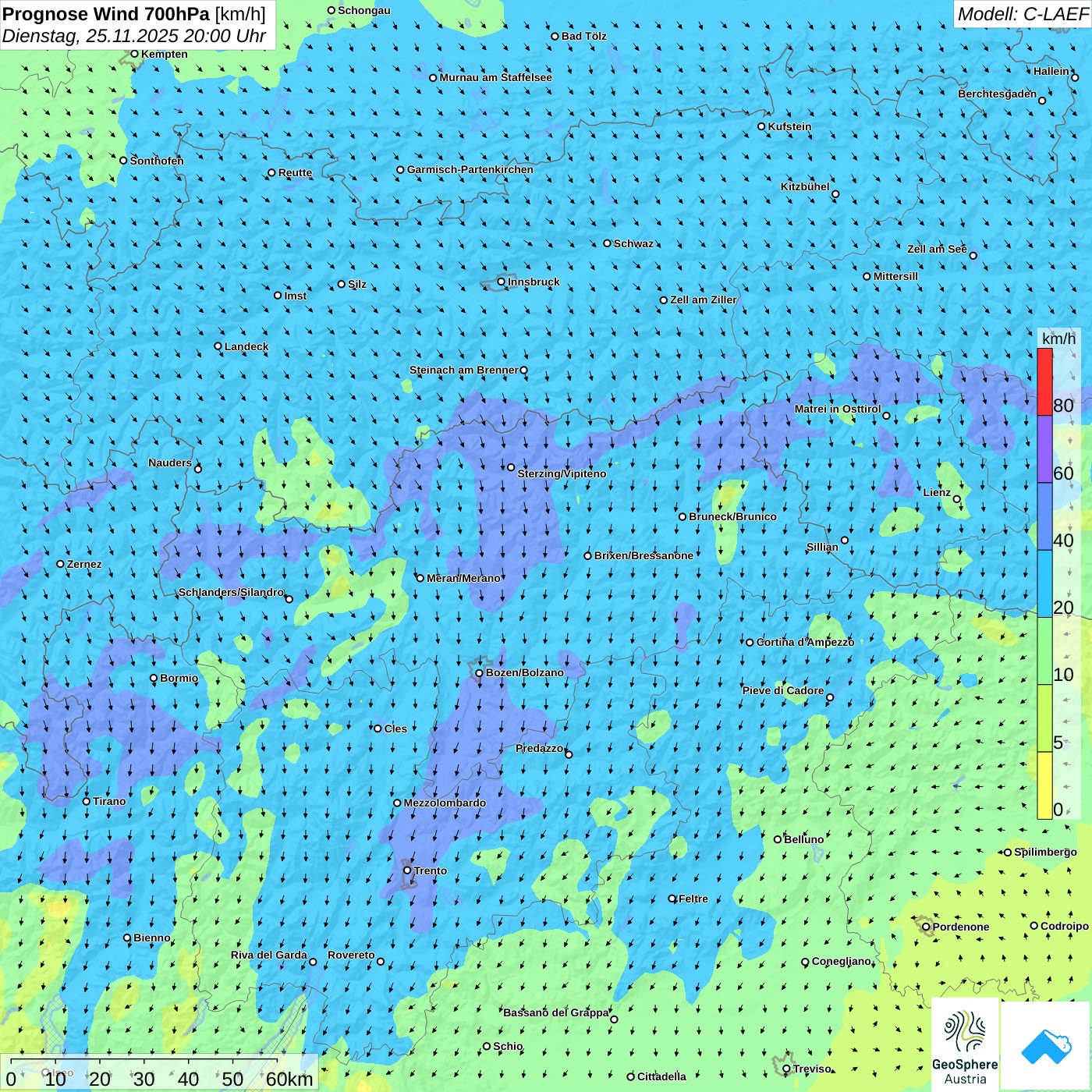The image size is (1092, 1092).
Task: Click the 'Matrei in Osttirol' label
Action: click(838, 409)
